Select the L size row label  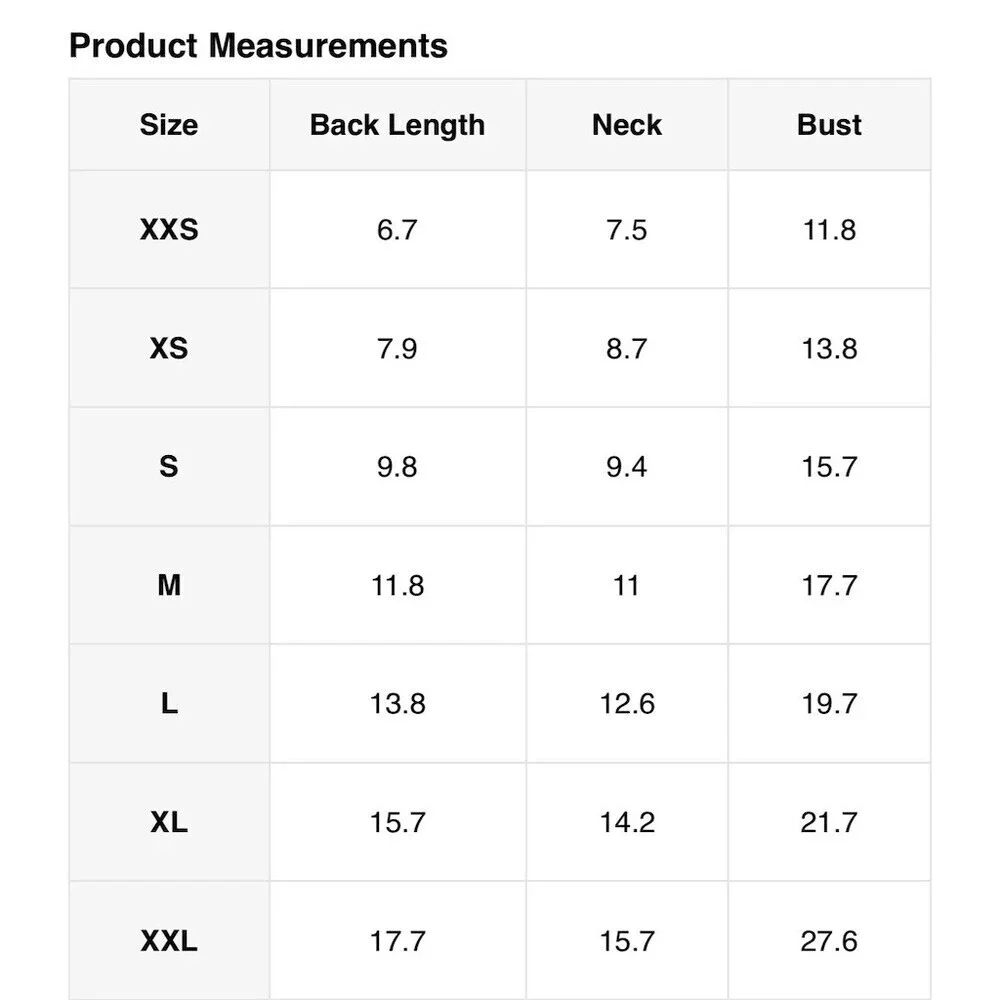coord(169,703)
